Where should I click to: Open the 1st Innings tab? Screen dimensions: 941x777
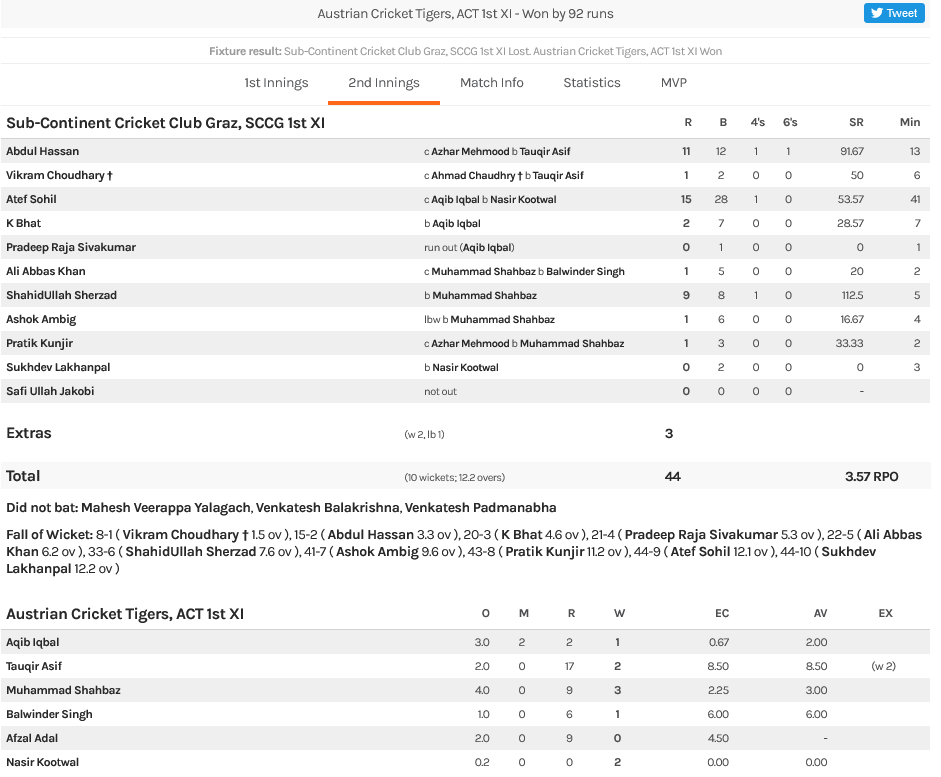click(x=276, y=83)
